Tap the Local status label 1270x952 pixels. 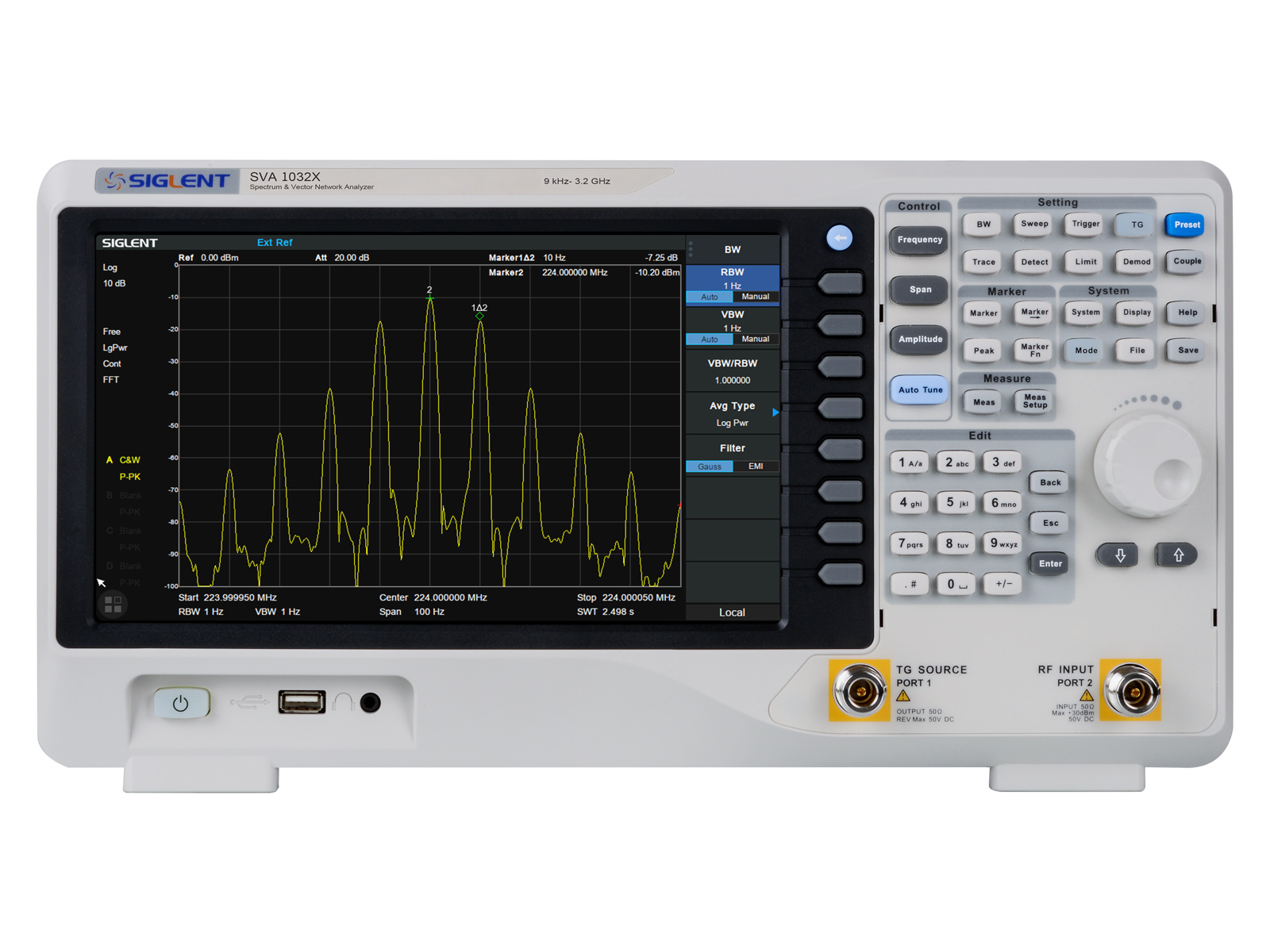point(732,612)
